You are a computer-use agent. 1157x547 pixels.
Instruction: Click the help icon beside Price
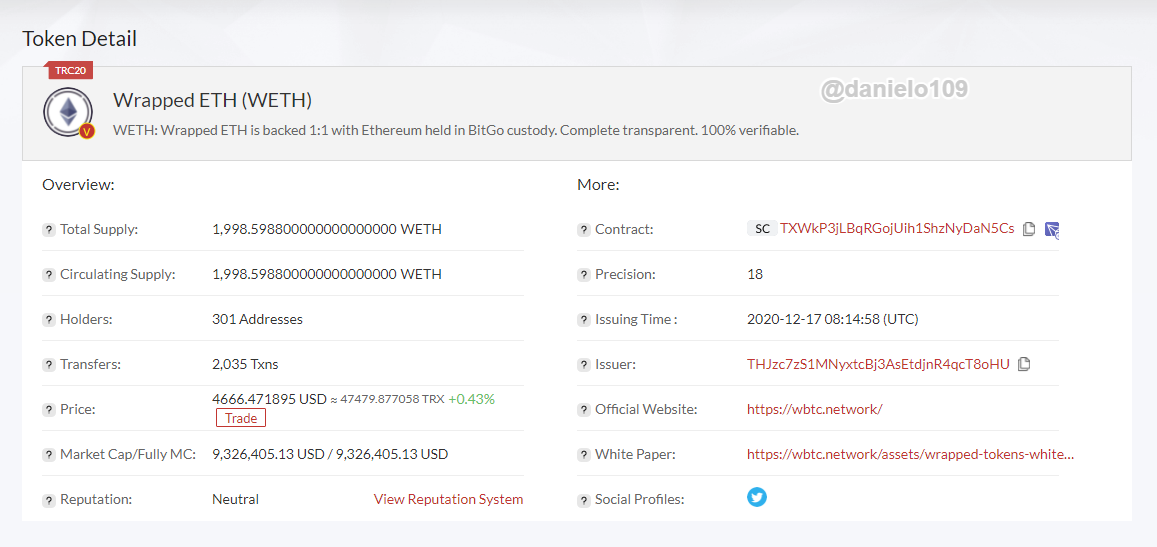coord(49,410)
